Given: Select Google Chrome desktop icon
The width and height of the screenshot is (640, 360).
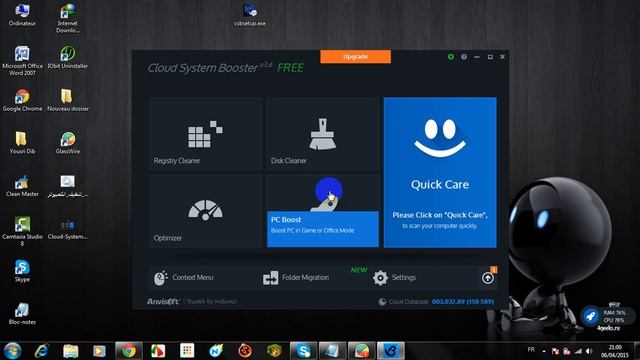Looking at the screenshot, I should click(x=22, y=100).
